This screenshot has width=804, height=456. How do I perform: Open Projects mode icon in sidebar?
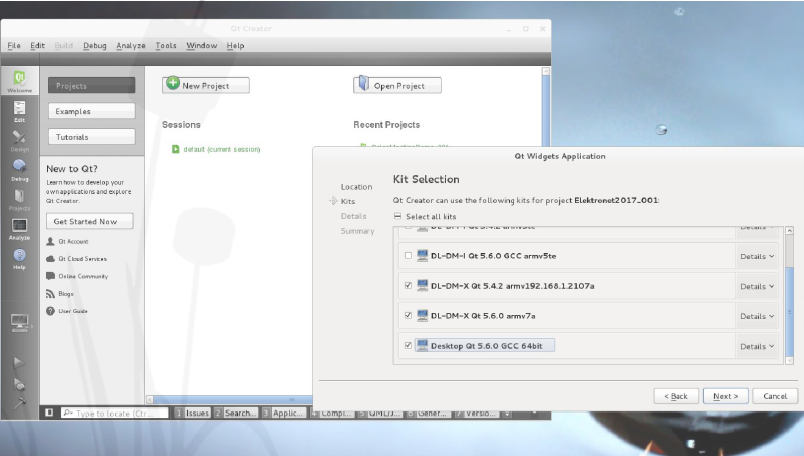coord(19,200)
